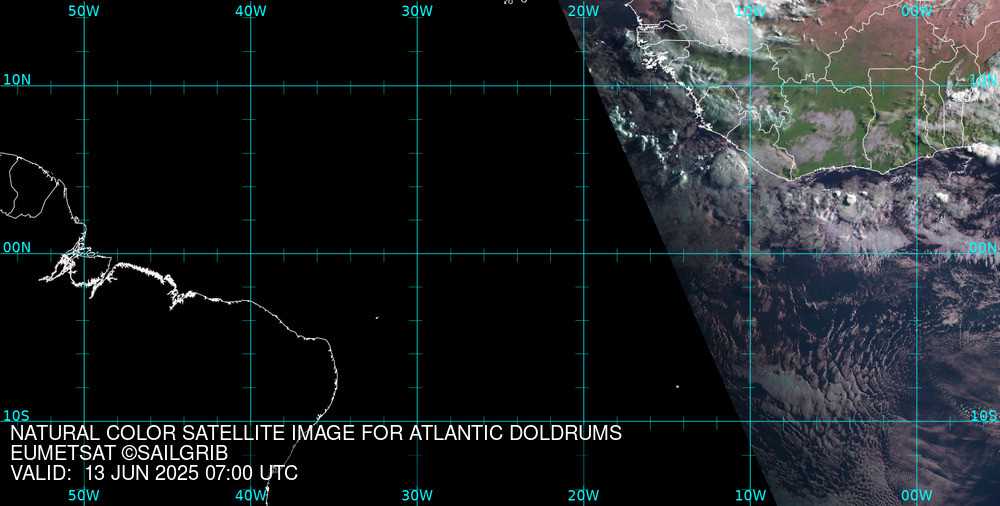Click the 10S latitude label on the left edge
The width and height of the screenshot is (1000, 506).
tap(17, 416)
